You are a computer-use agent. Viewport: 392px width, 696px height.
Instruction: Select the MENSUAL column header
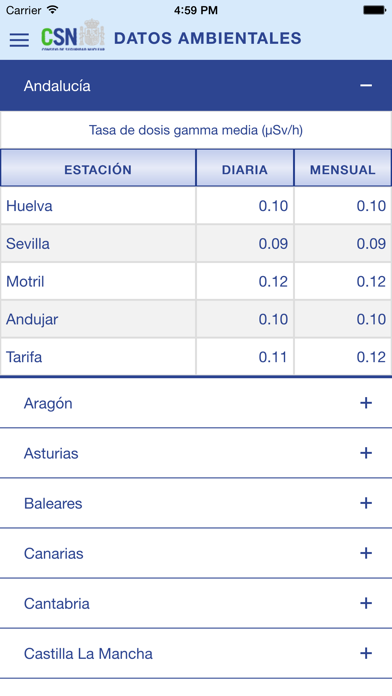343,168
